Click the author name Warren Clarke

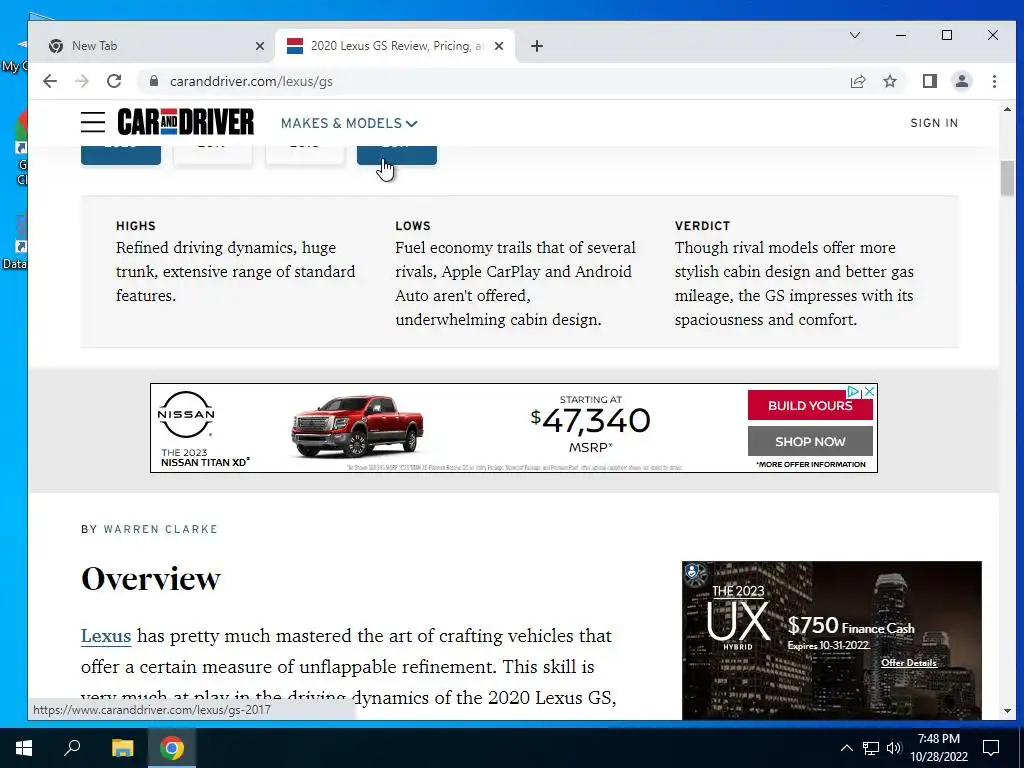161,529
